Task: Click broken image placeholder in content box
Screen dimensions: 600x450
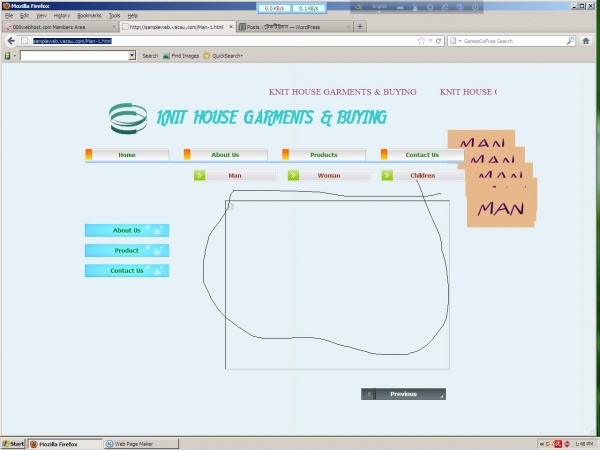Action: (x=230, y=206)
